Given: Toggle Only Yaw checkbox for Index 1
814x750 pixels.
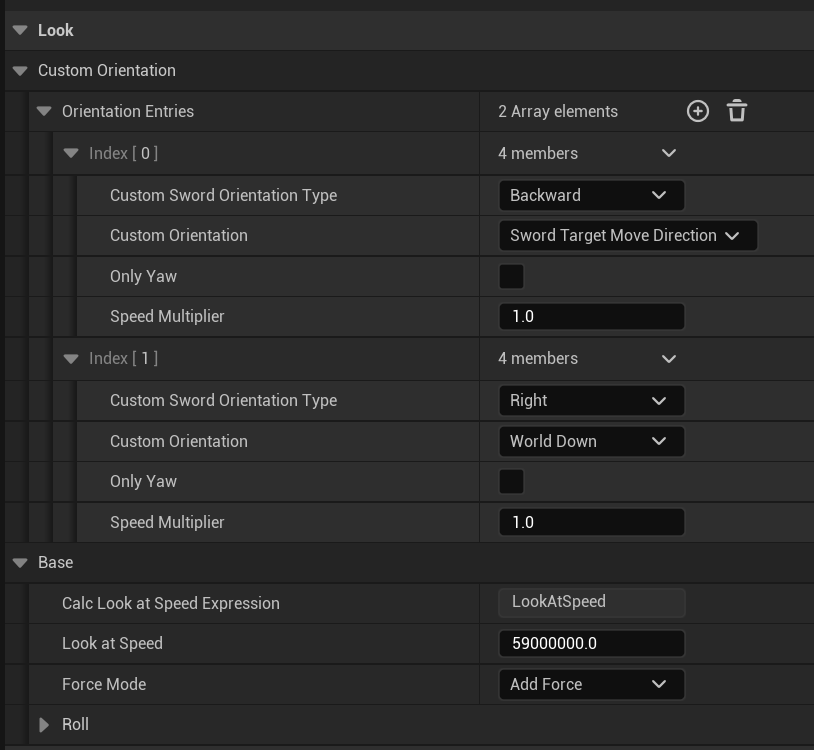Looking at the screenshot, I should pos(511,481).
